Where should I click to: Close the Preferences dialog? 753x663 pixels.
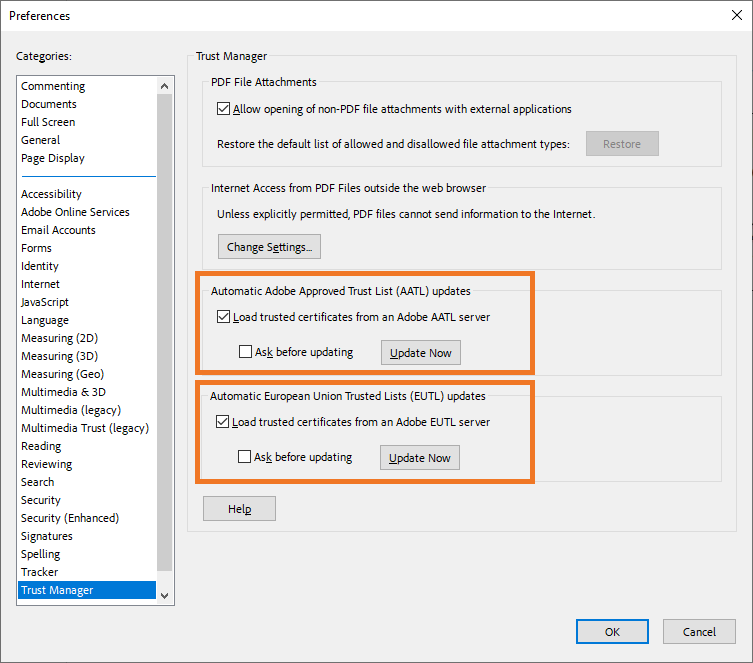coord(737,15)
